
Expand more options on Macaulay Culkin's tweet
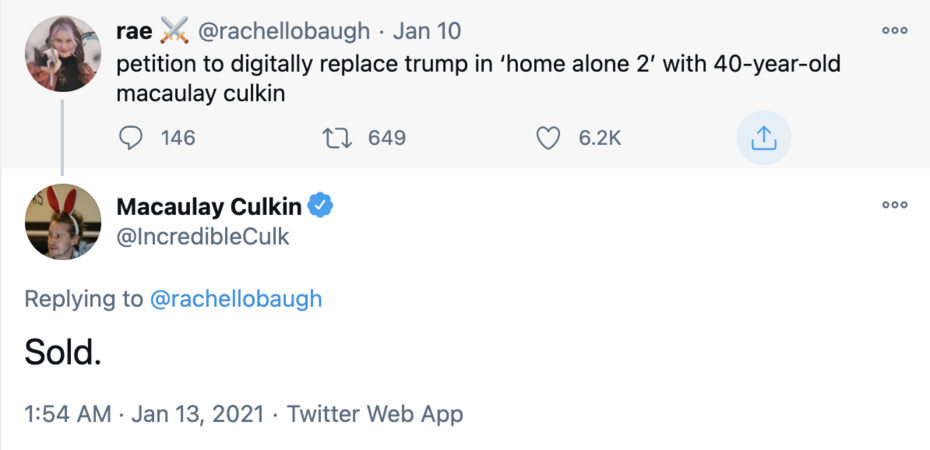(x=894, y=205)
